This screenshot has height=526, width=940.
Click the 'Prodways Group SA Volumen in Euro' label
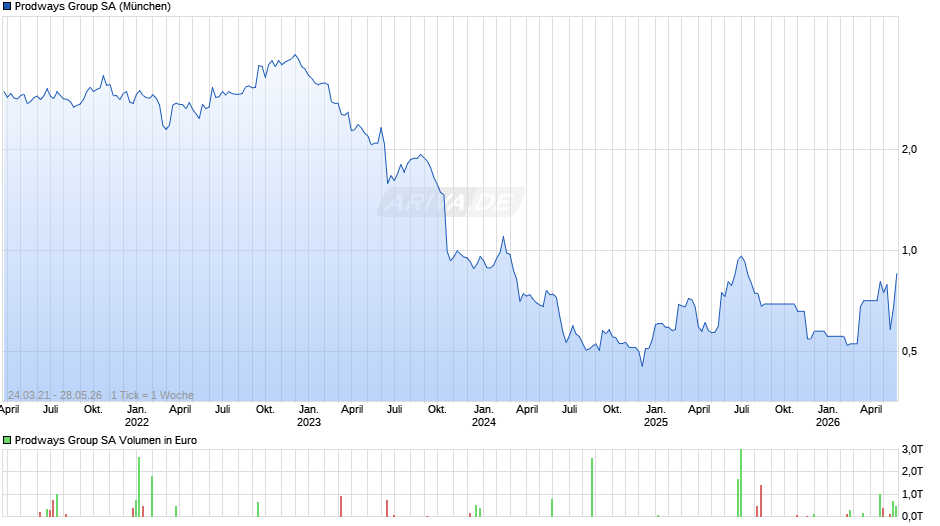tap(106, 441)
